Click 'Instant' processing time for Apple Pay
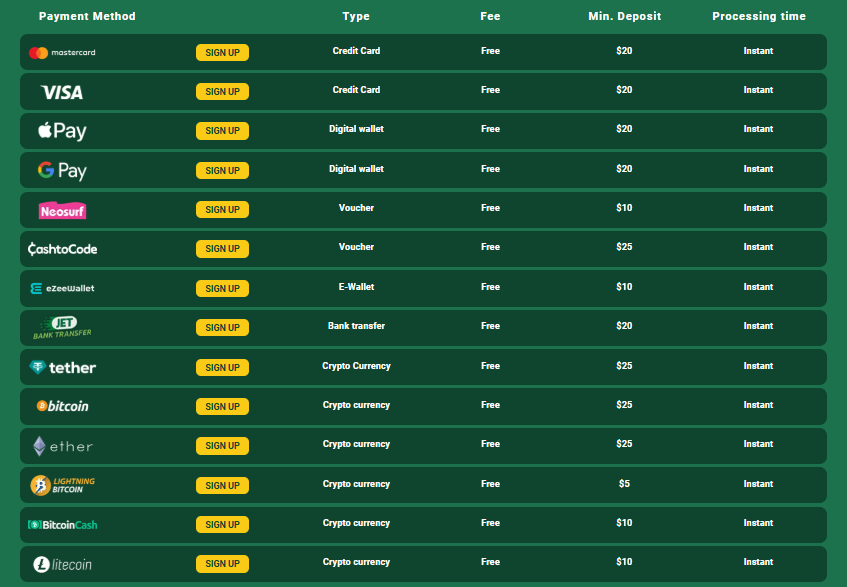This screenshot has height=587, width=847. coord(758,129)
